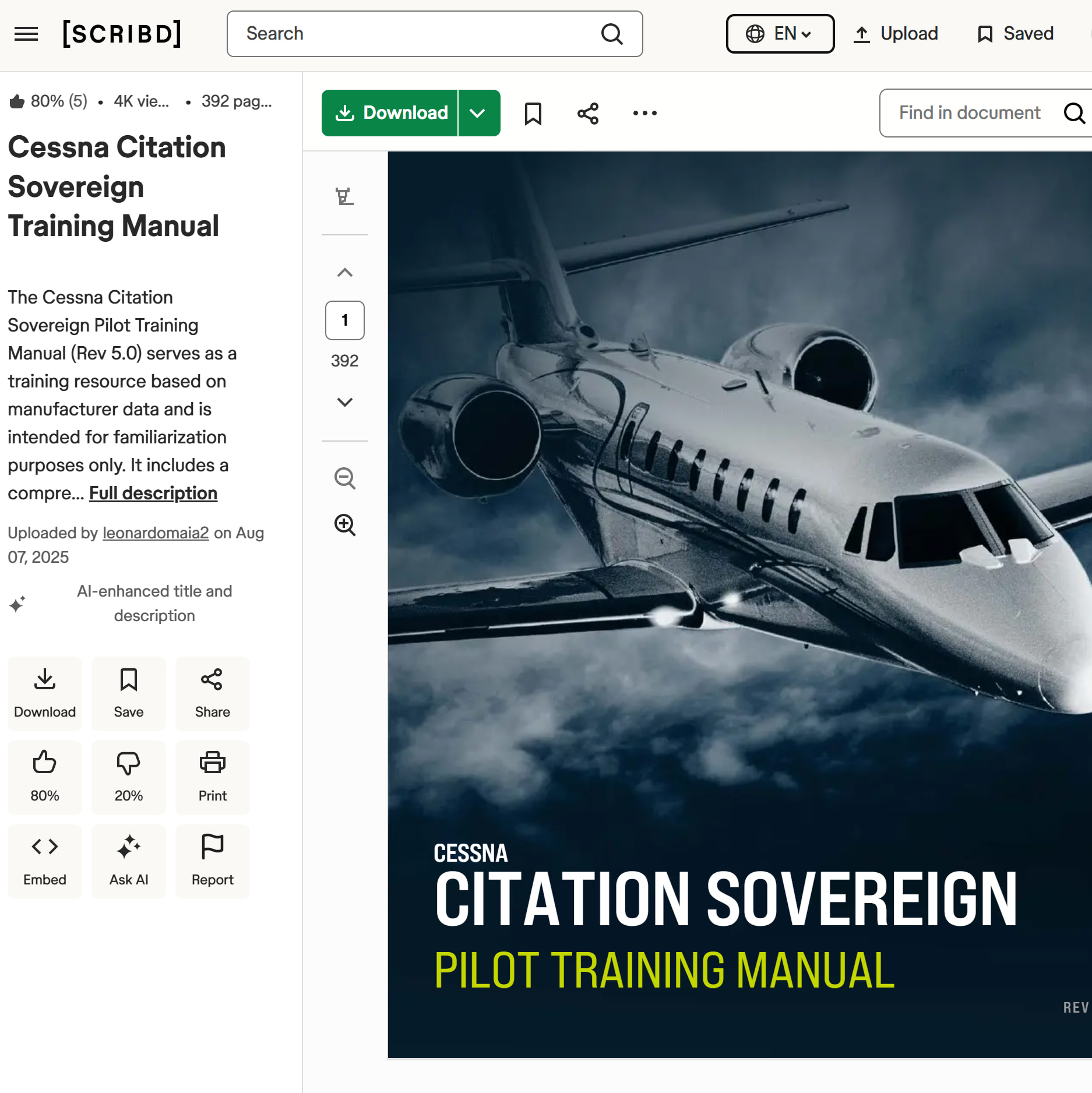Click the AI-enhanced title and description note

pos(154,604)
